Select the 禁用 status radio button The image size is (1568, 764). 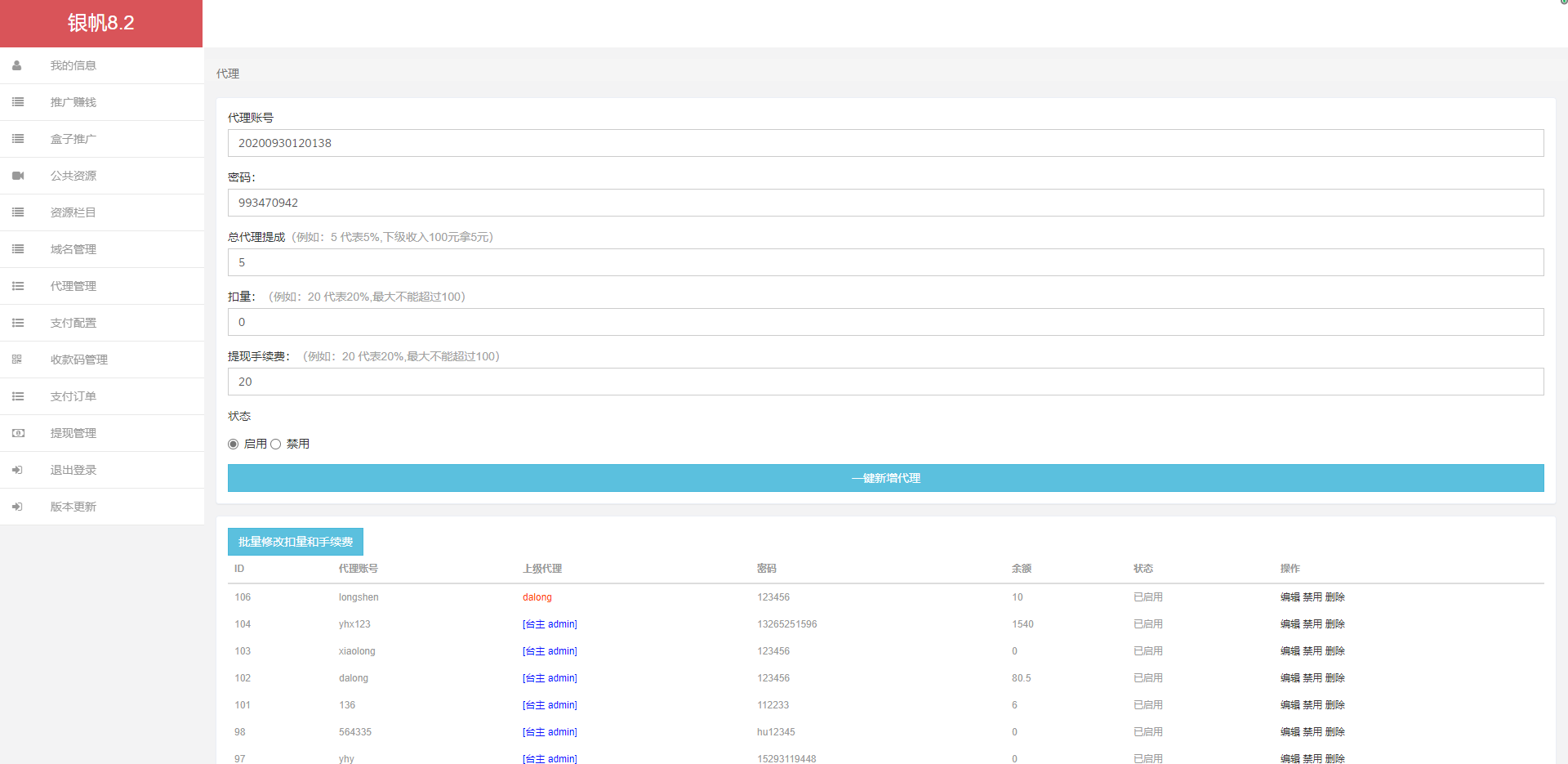point(276,444)
